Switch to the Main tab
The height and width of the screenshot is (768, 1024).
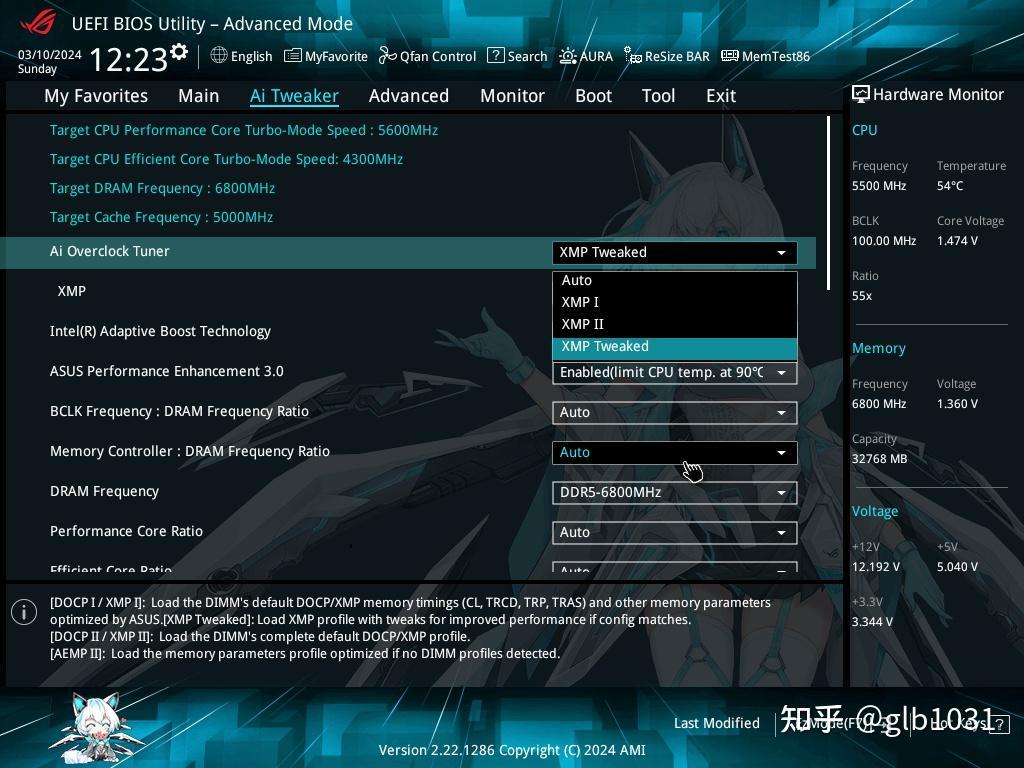click(x=199, y=96)
